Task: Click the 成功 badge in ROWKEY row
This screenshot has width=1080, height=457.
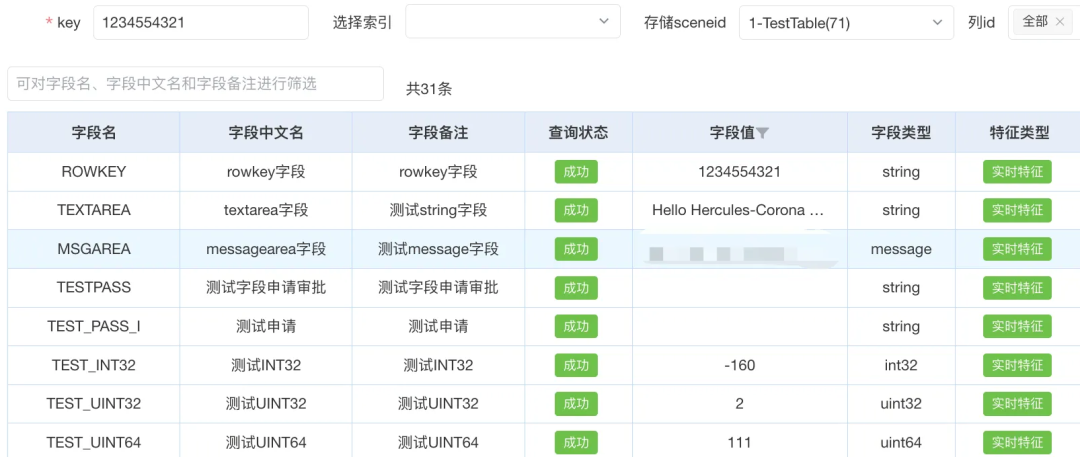Action: (576, 172)
